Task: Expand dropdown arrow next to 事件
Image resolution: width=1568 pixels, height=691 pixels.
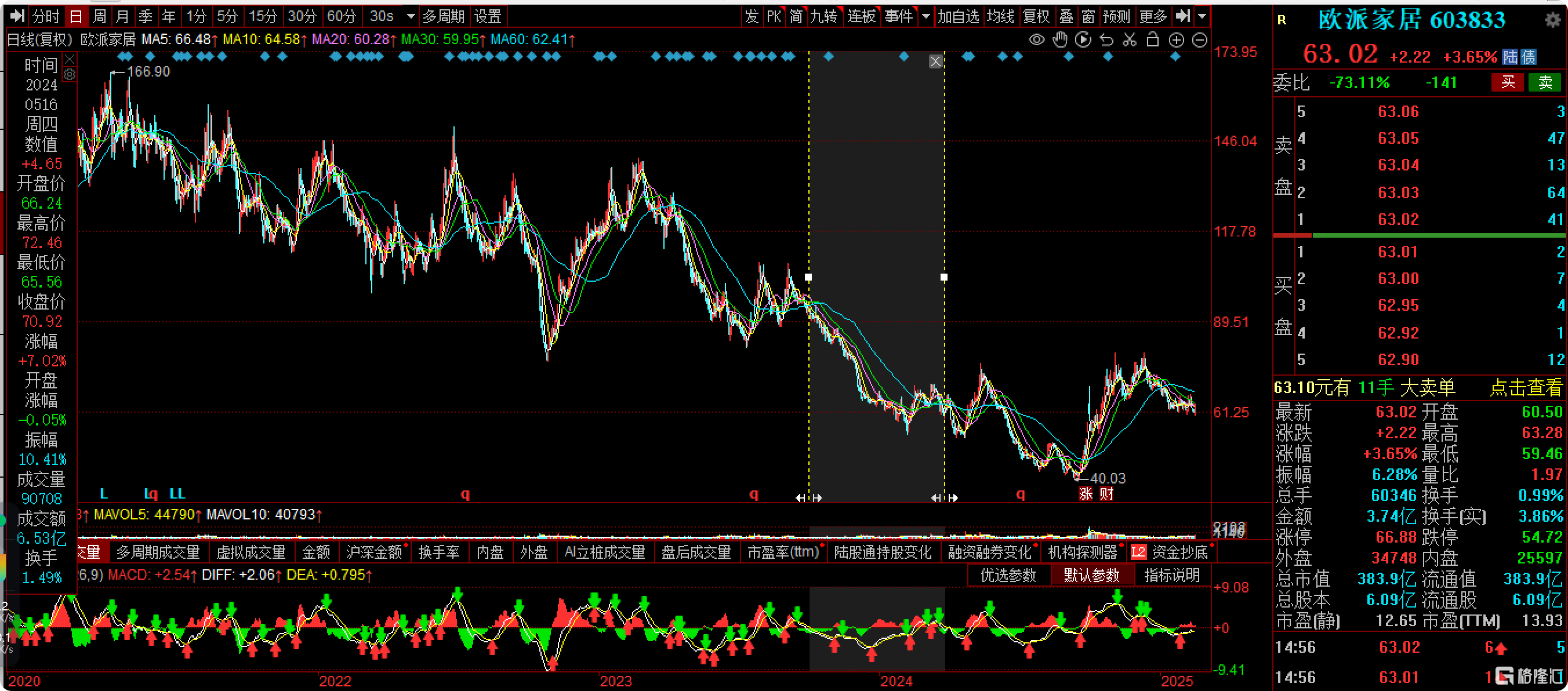Action: coord(926,16)
